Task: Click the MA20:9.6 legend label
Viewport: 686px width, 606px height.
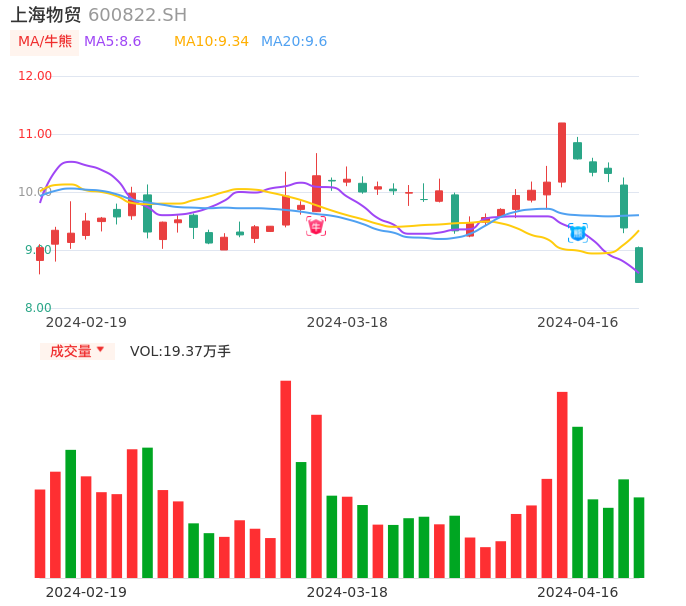Action: point(294,42)
